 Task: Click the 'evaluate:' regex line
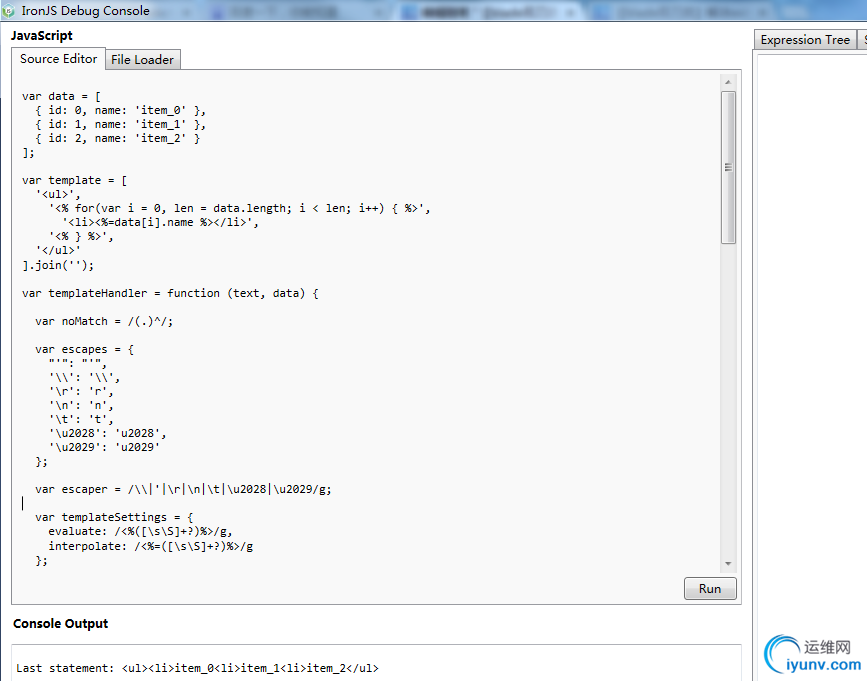(140, 531)
